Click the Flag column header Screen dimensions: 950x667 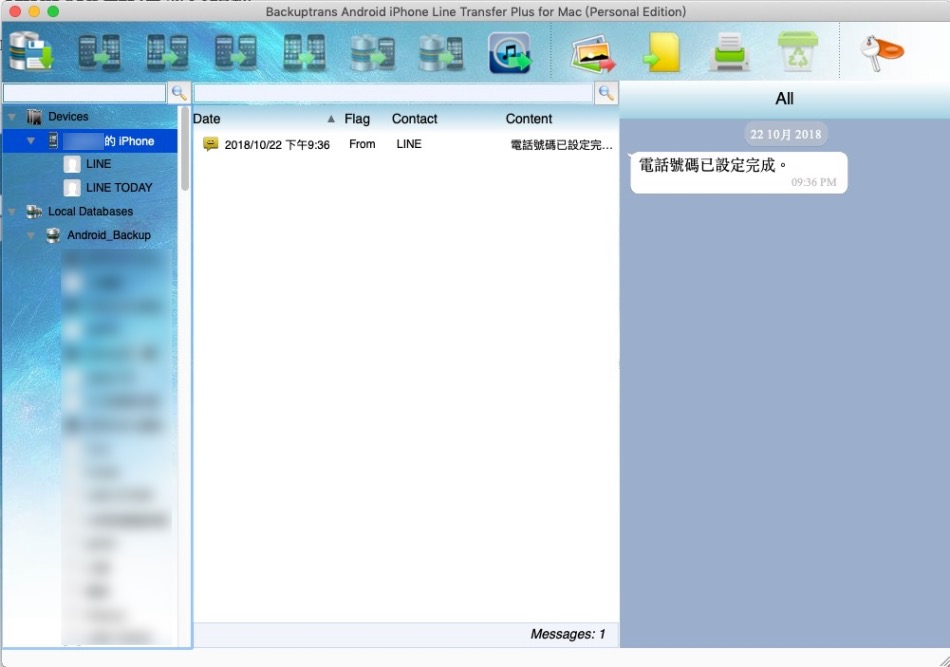click(357, 119)
